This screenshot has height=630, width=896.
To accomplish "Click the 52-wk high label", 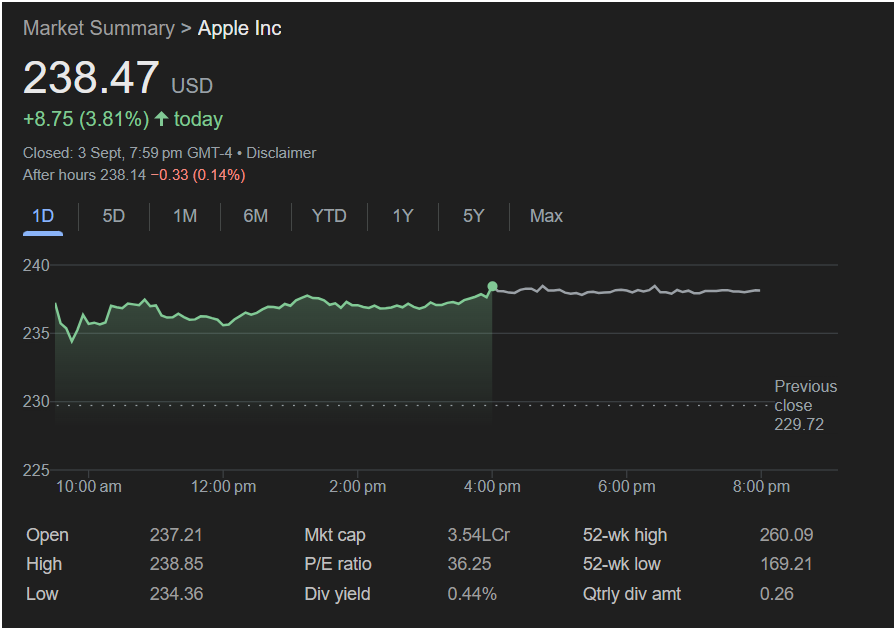I will pos(625,535).
